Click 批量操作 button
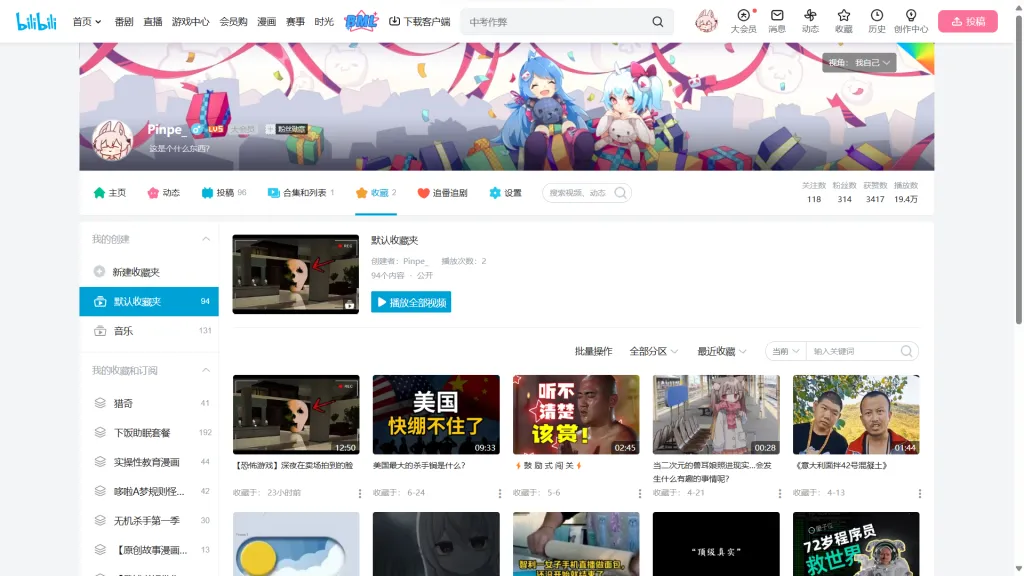Screen dimensions: 1024x576 pyautogui.click(x=593, y=351)
